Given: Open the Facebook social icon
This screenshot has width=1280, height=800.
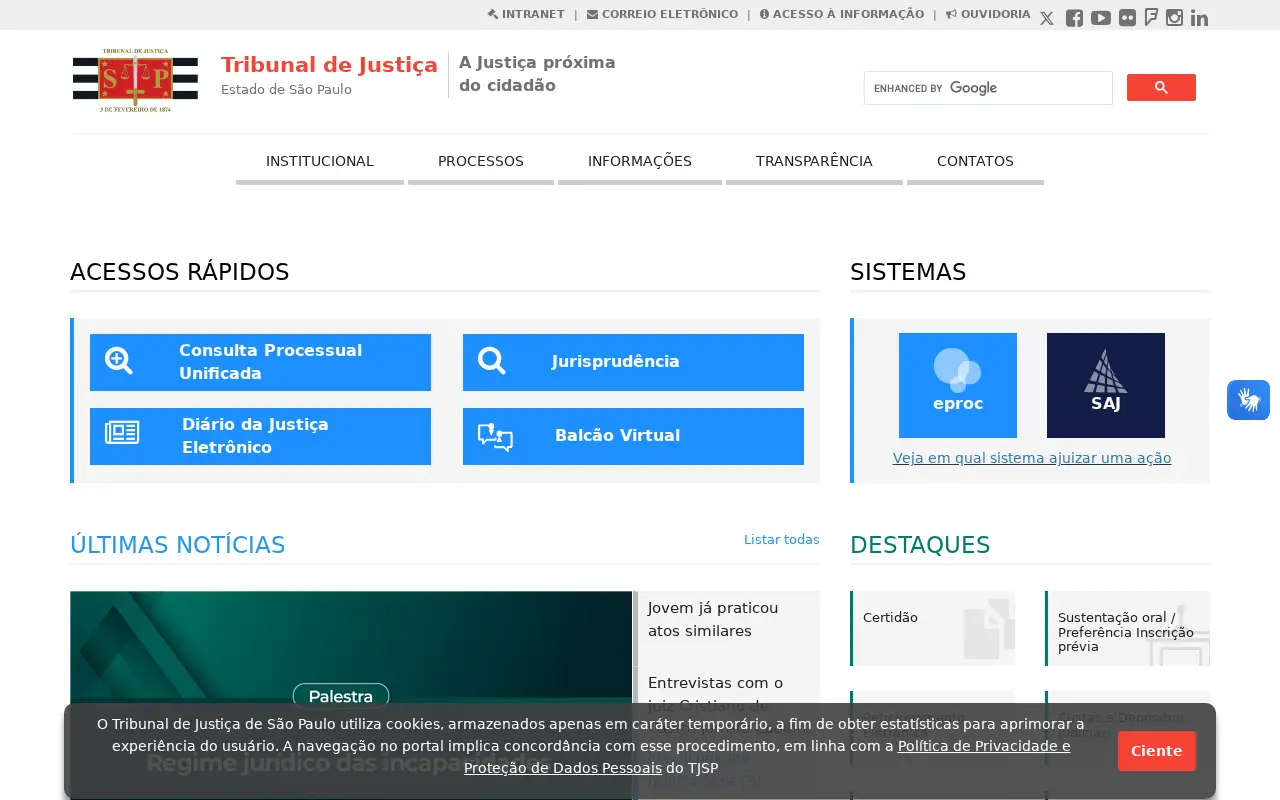Looking at the screenshot, I should click(x=1074, y=18).
